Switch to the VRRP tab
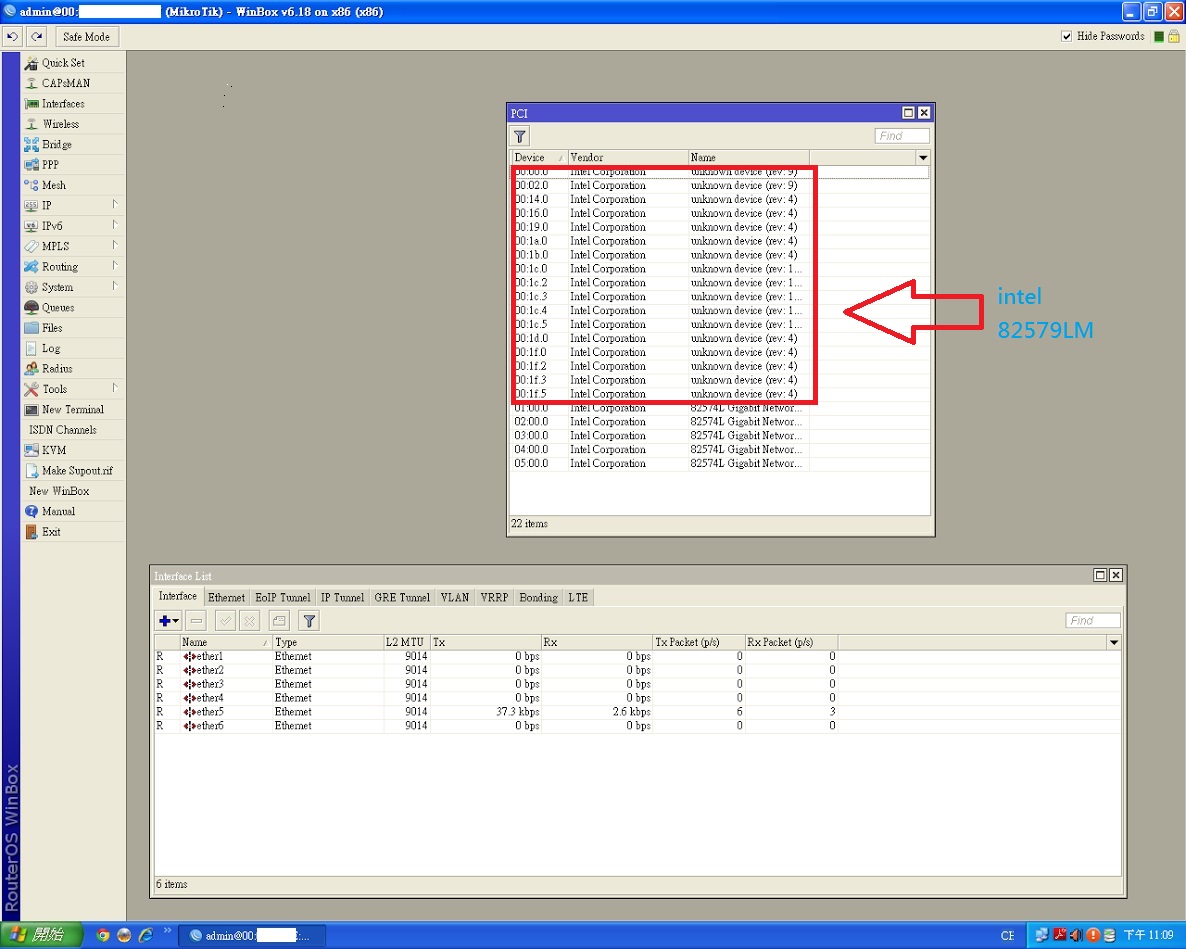Image resolution: width=1186 pixels, height=949 pixels. pos(494,597)
